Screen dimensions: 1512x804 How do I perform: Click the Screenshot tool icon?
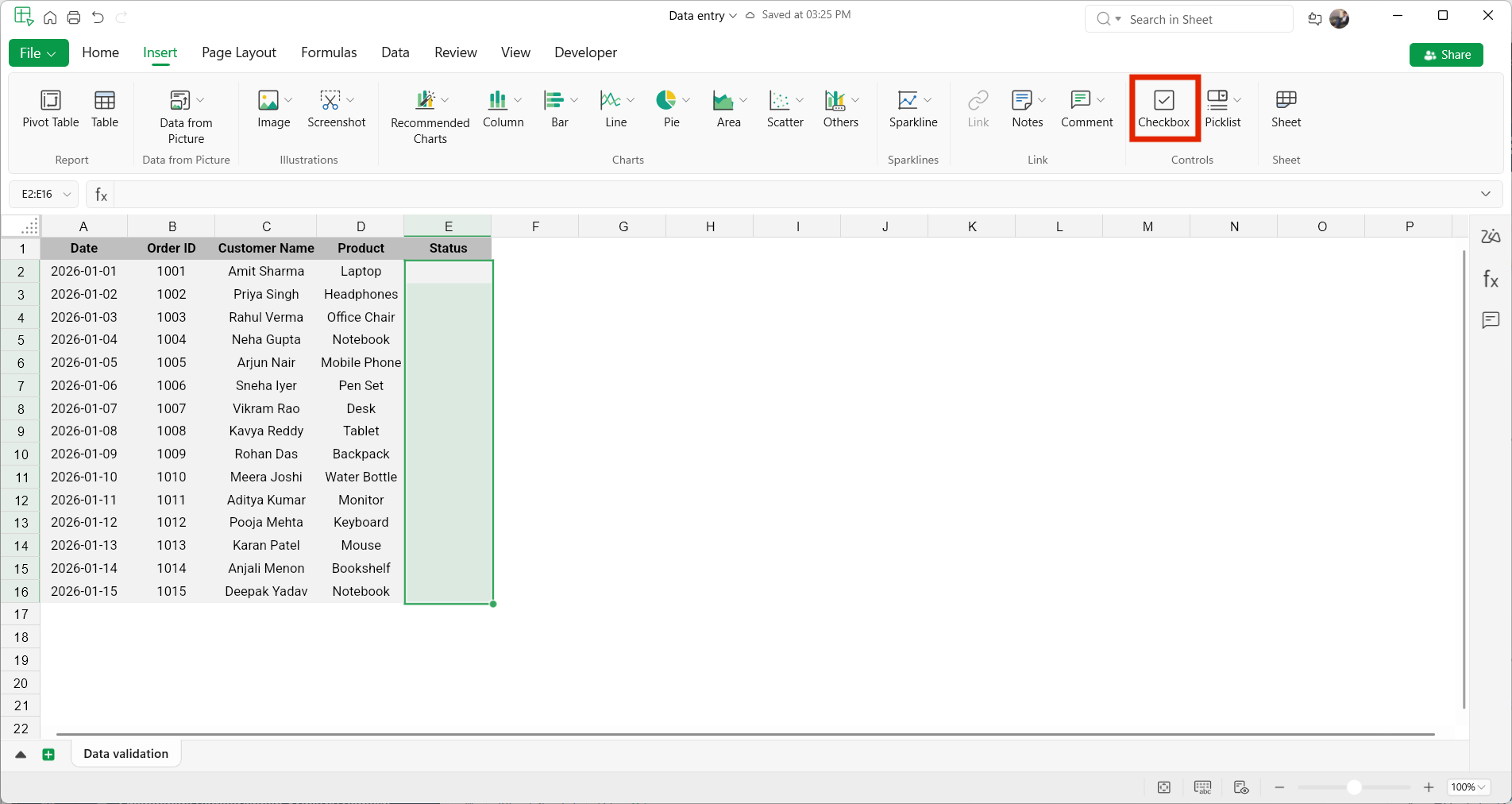330,101
